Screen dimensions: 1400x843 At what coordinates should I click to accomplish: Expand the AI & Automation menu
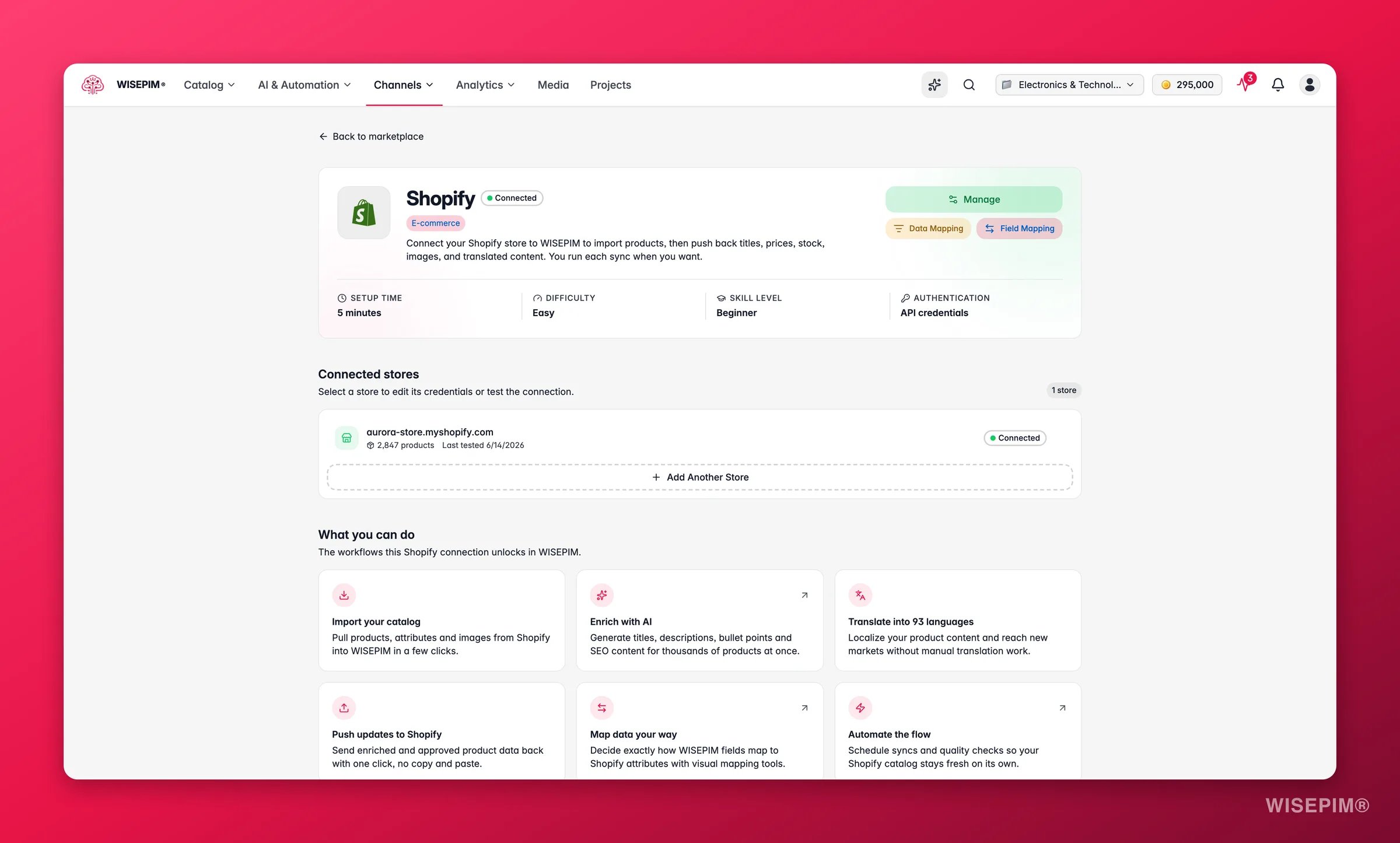(x=304, y=85)
